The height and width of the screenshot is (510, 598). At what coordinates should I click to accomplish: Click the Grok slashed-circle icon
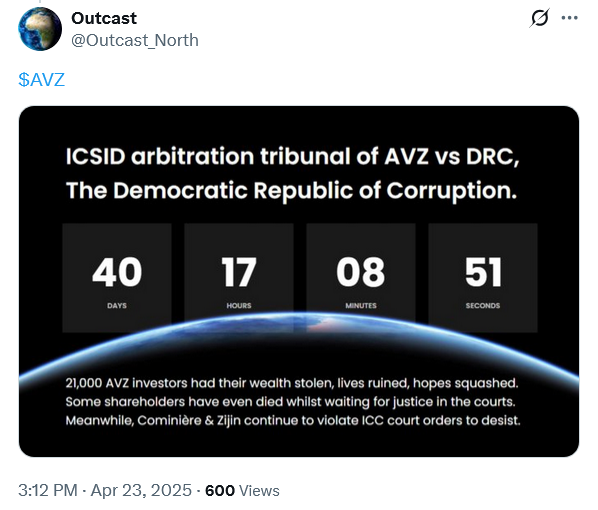point(539,18)
